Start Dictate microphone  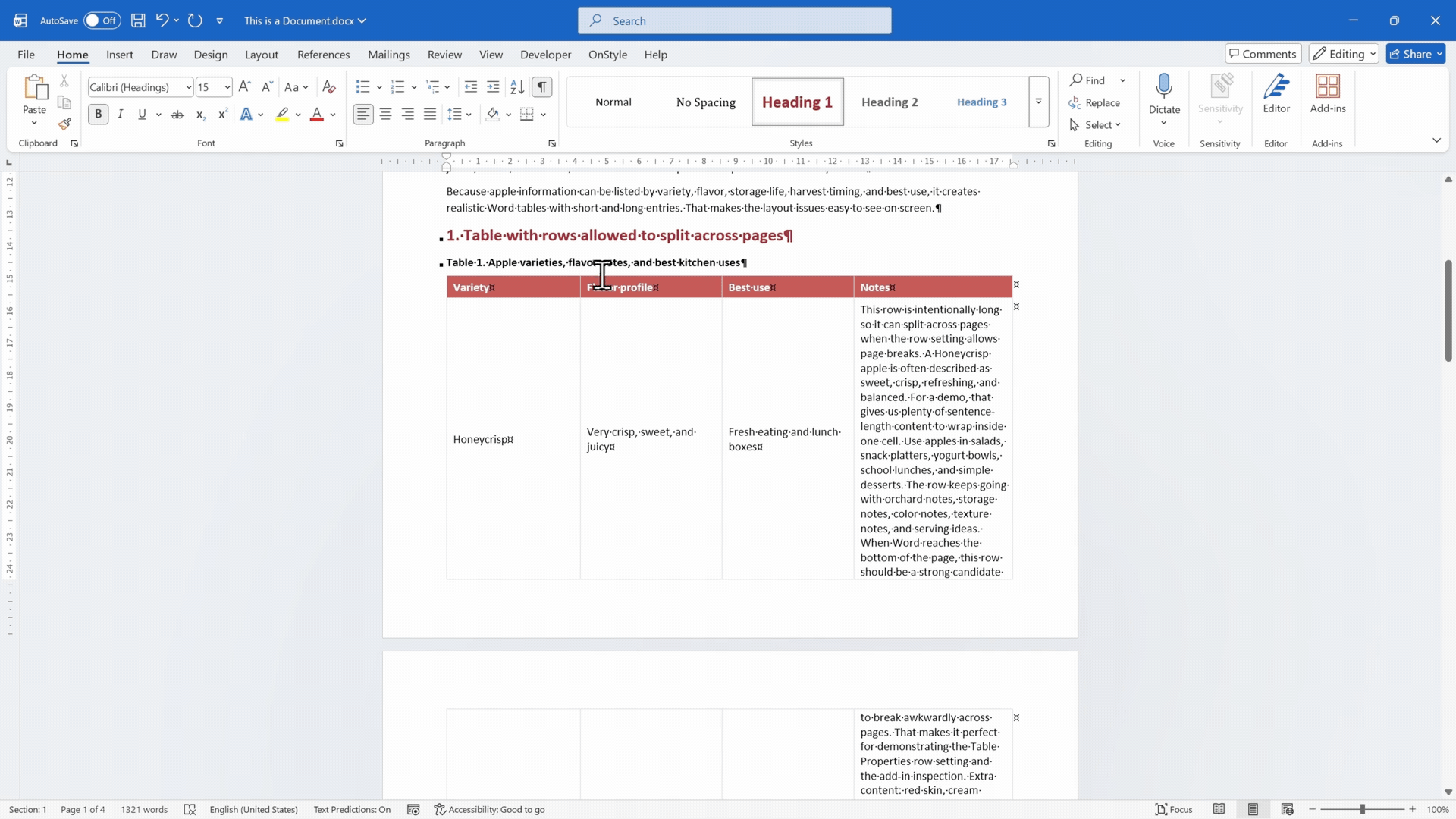pyautogui.click(x=1164, y=86)
